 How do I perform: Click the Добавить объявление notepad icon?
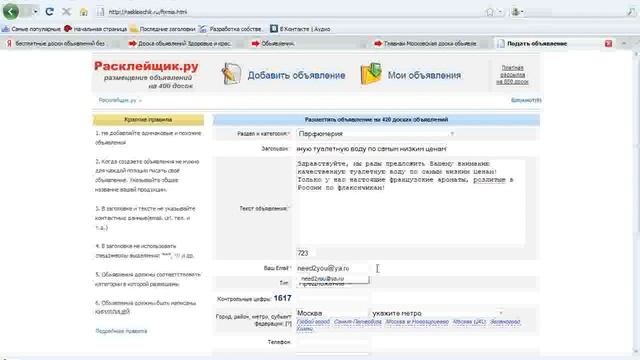coord(231,74)
